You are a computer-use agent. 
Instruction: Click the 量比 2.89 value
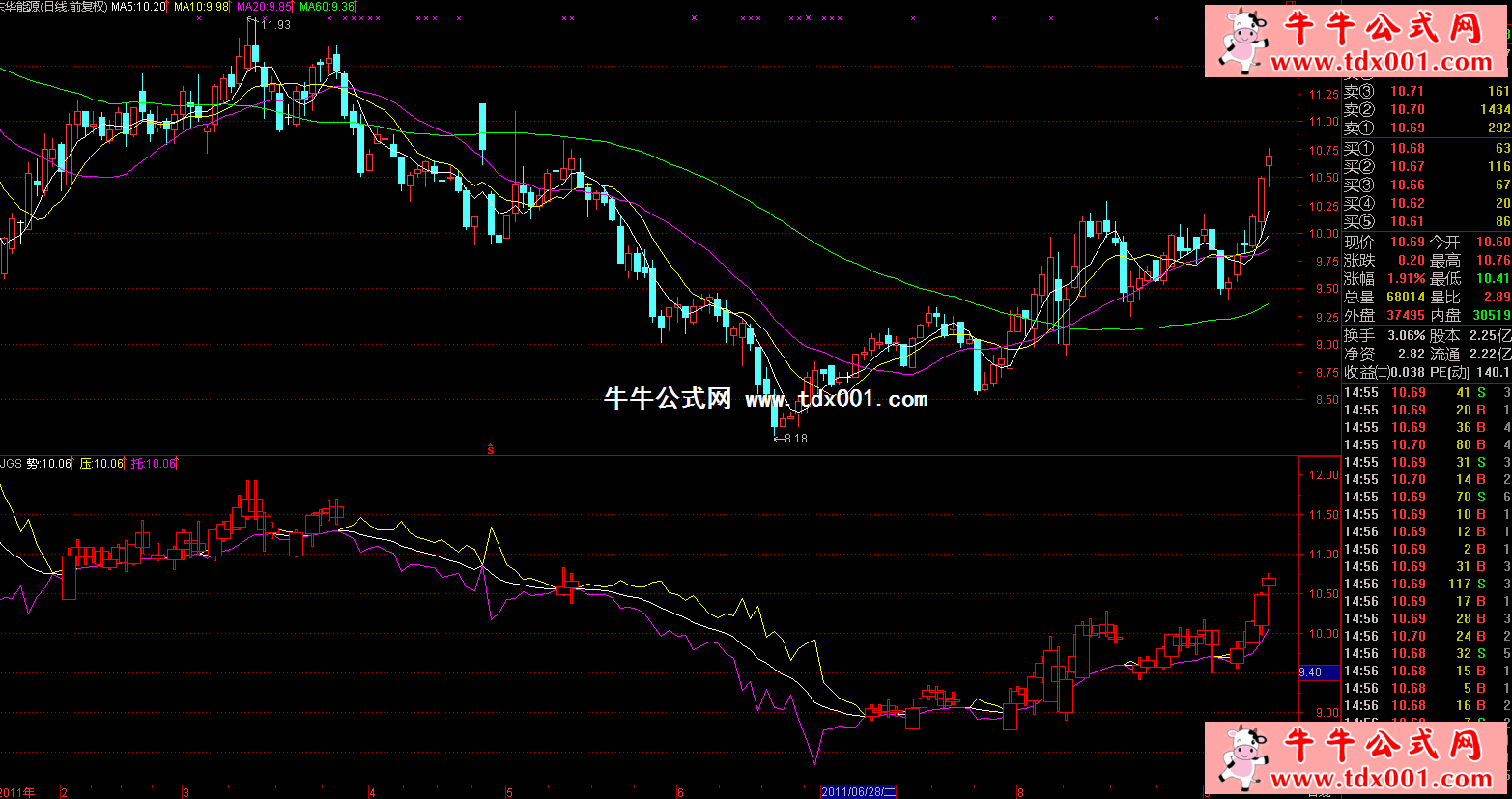1498,297
